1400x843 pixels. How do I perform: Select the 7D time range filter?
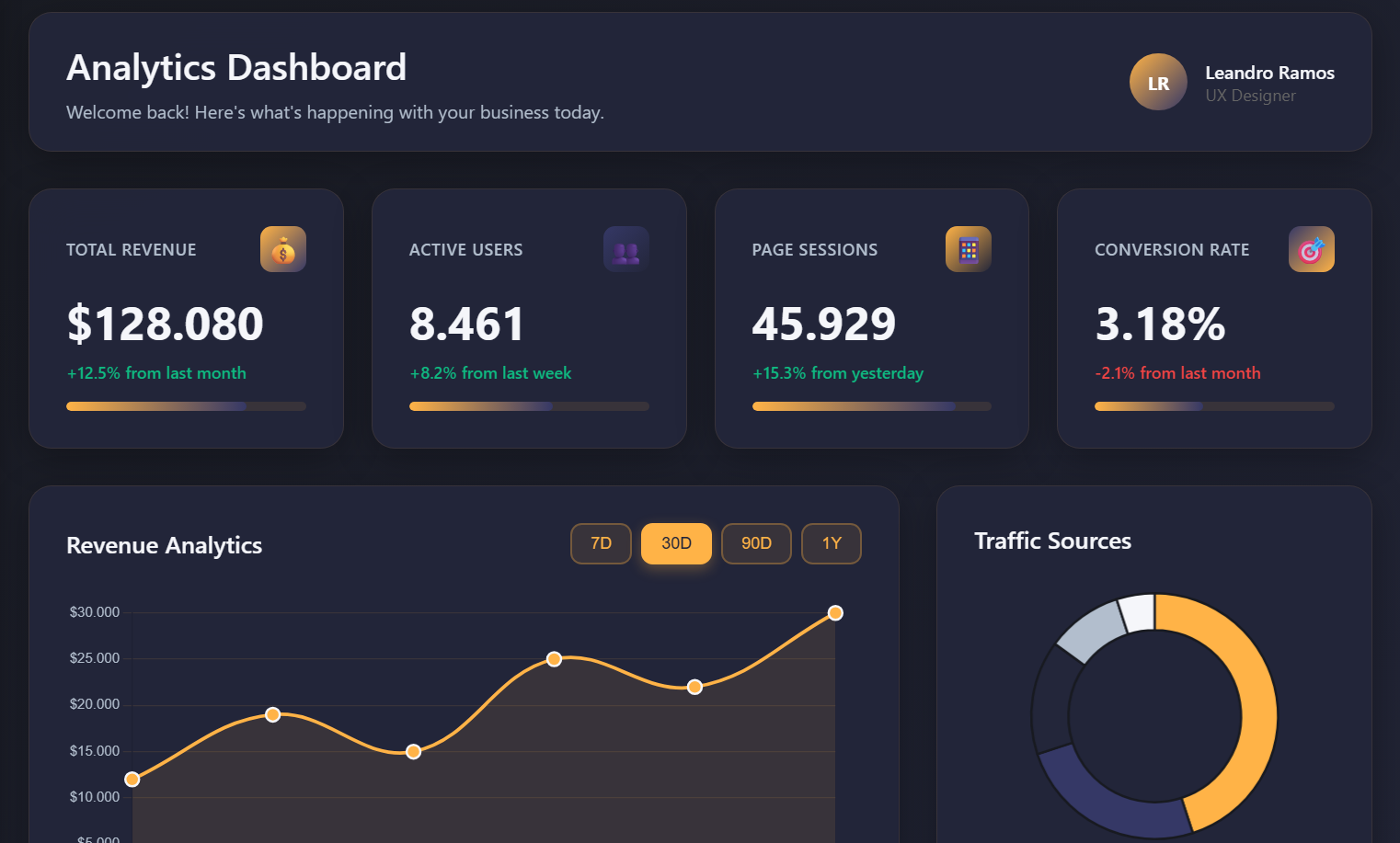pyautogui.click(x=601, y=543)
